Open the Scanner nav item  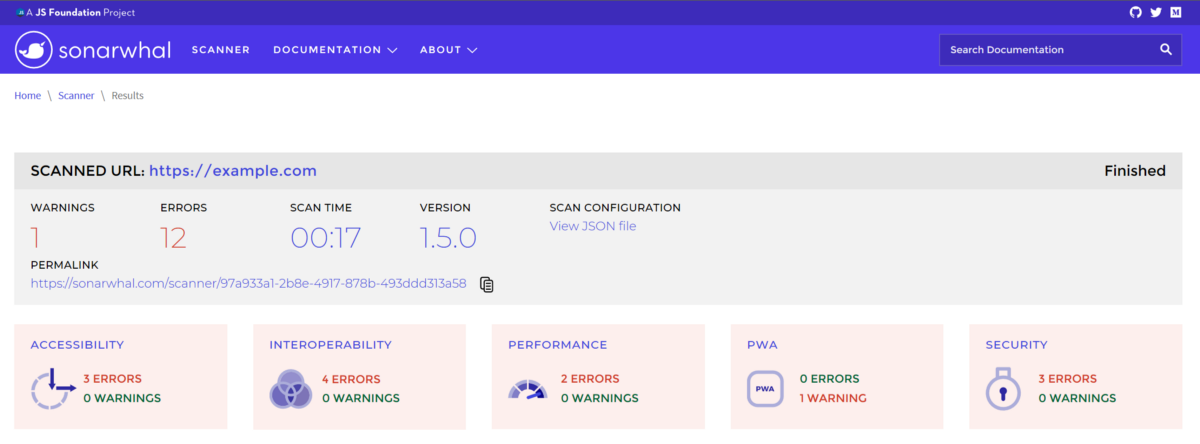[221, 49]
